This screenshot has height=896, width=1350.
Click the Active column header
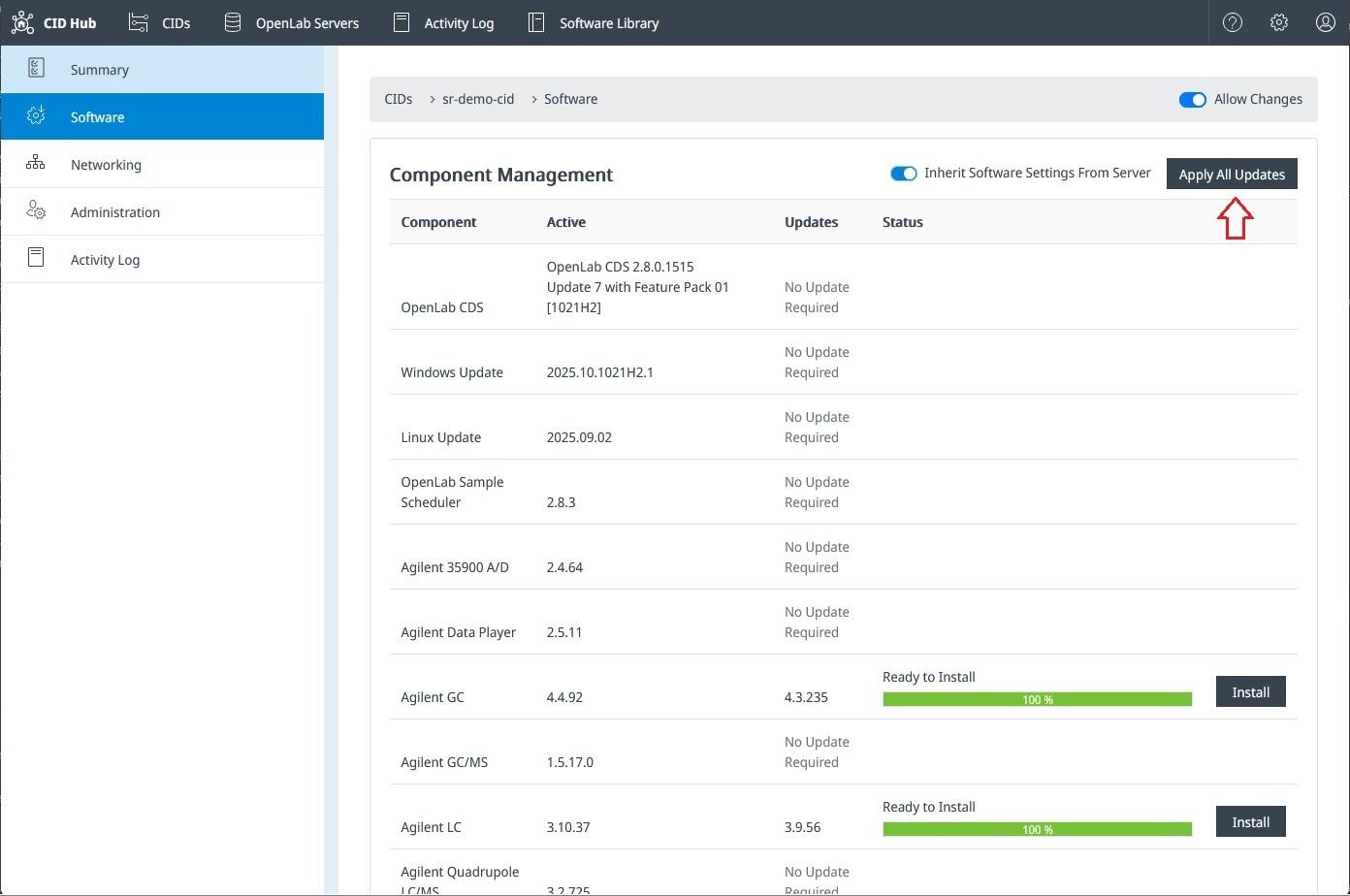coord(566,222)
